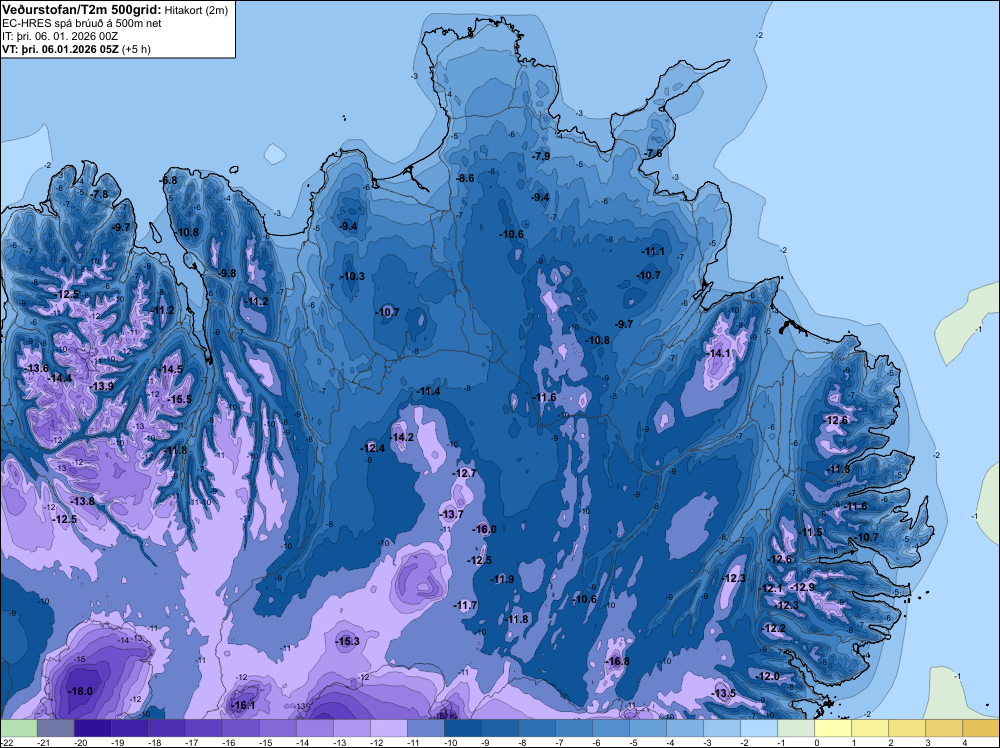Click the -13.5 temperature value
Viewport: 1000px width, 748px height.
(x=724, y=693)
